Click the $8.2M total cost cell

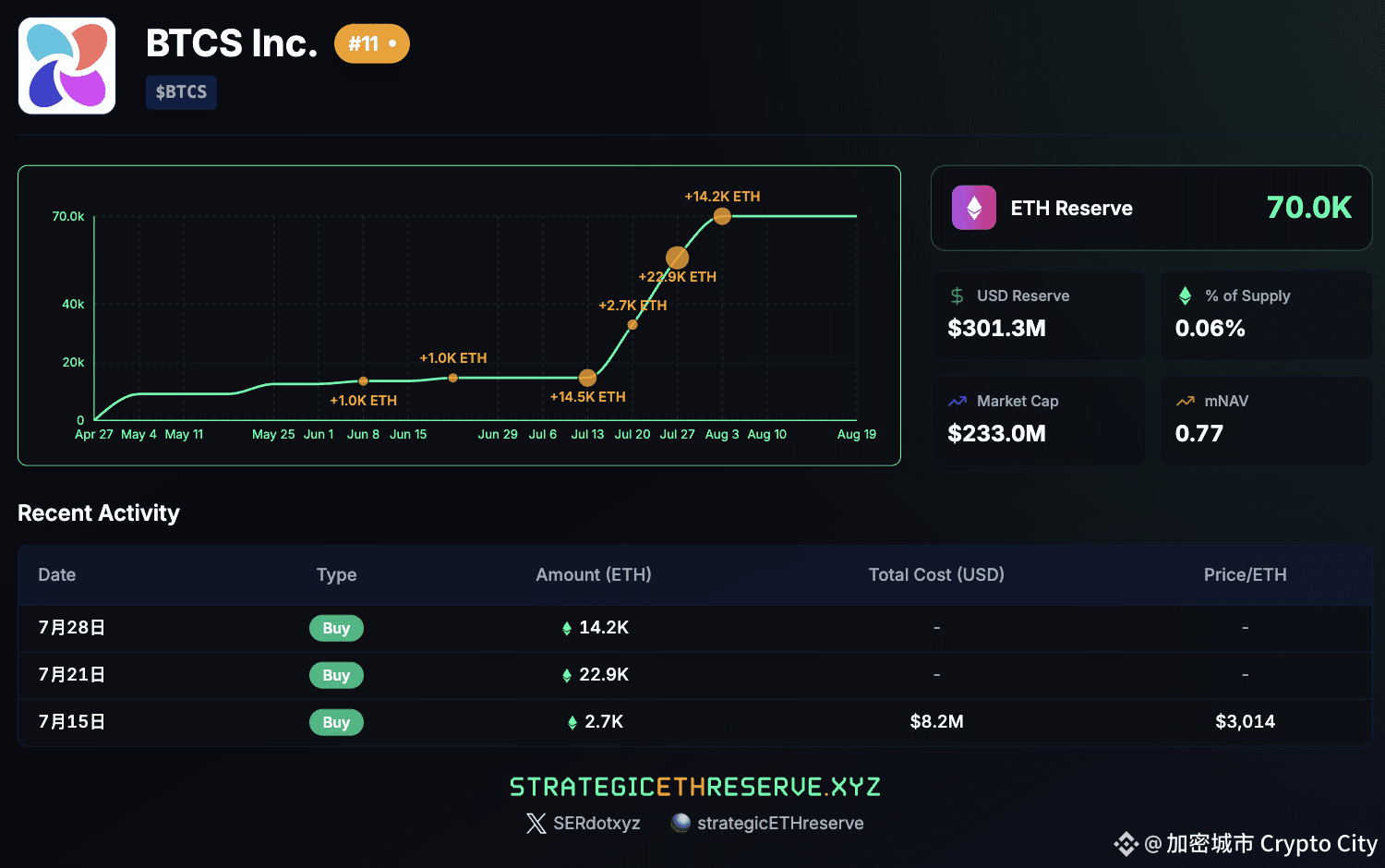(x=936, y=722)
